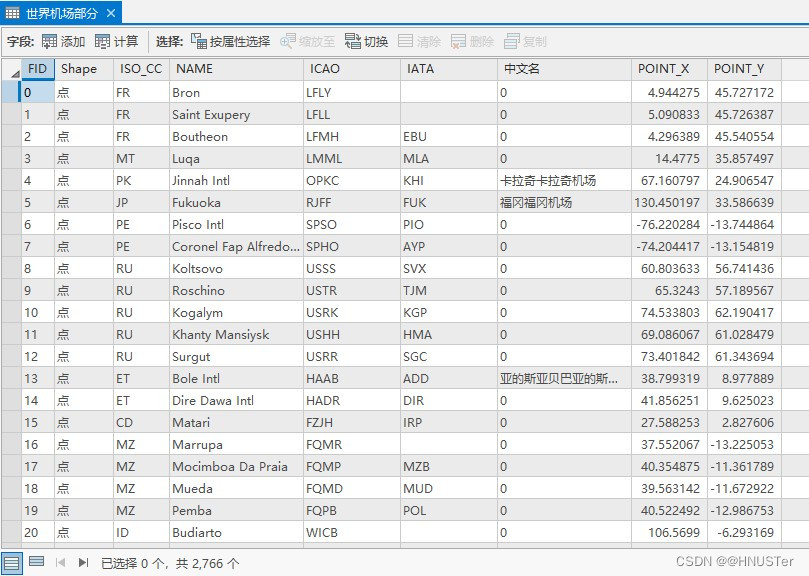Click NAME cell 'Jinnah Intl'
The width and height of the screenshot is (809, 576).
(236, 180)
